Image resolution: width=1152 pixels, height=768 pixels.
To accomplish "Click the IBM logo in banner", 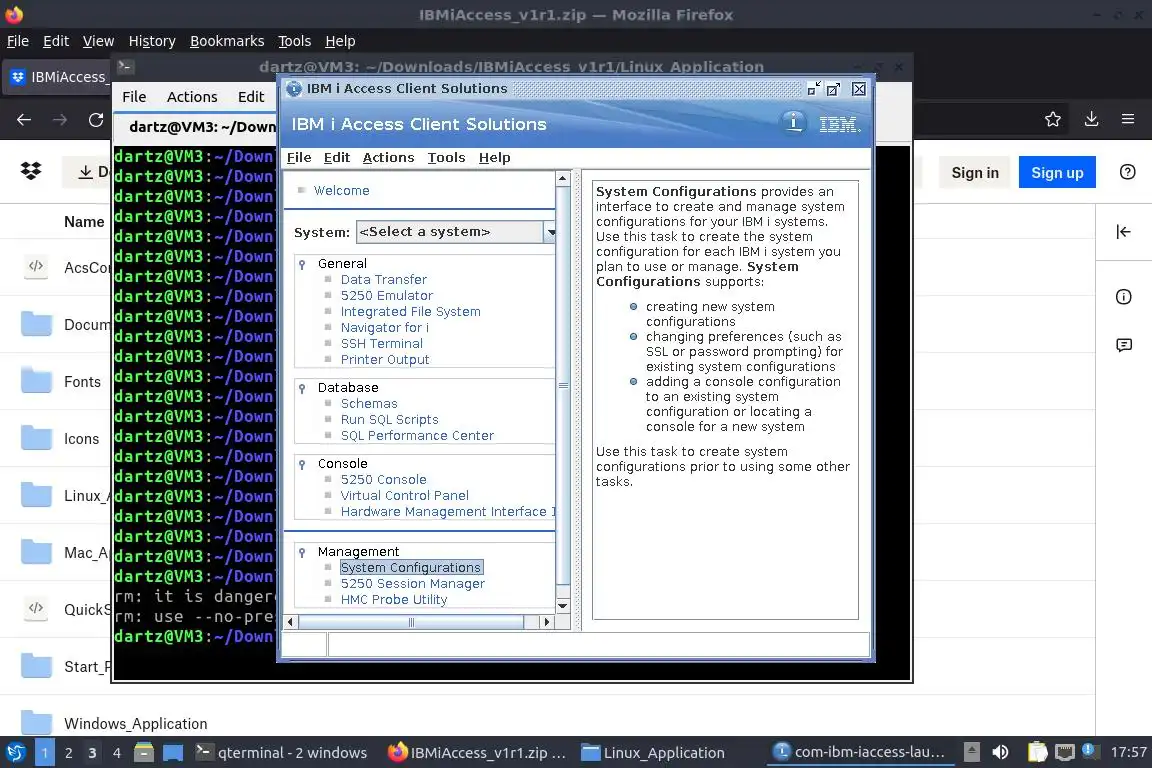I will (839, 124).
